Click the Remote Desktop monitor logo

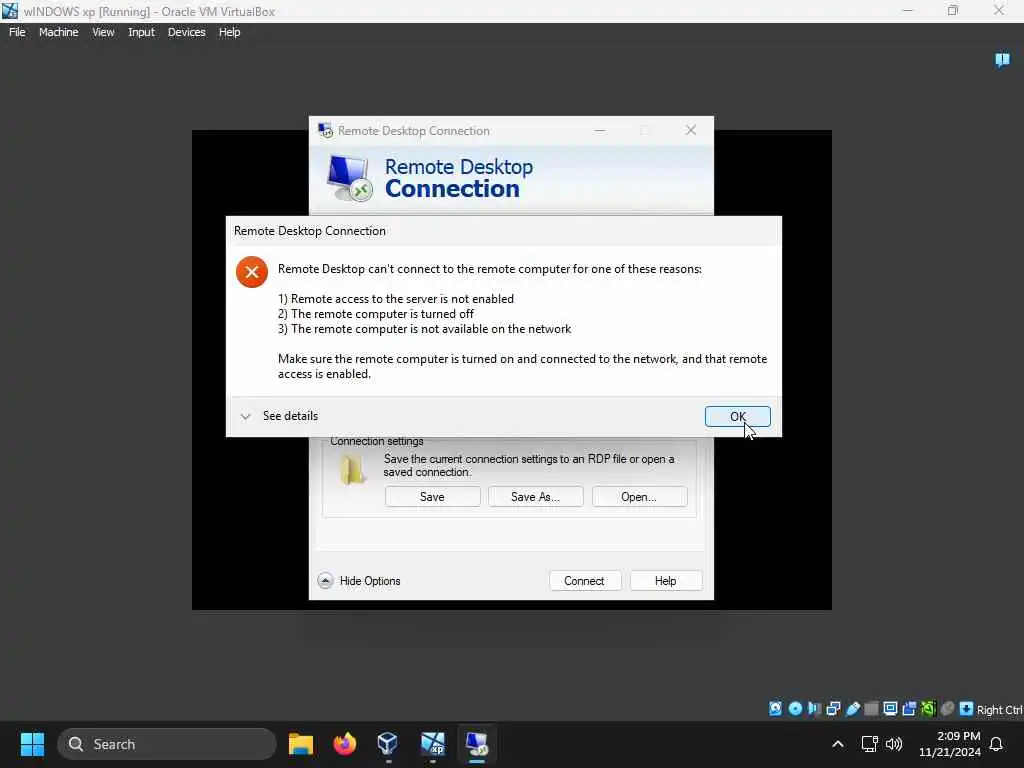click(349, 178)
